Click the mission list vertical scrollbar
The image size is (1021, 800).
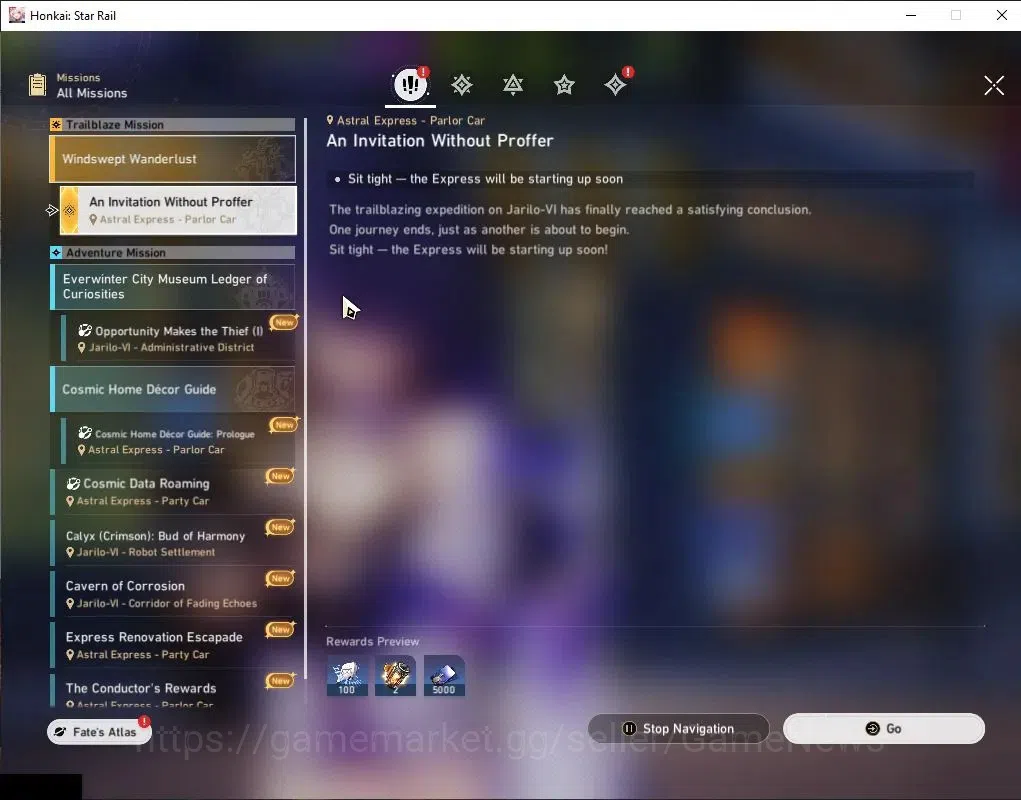point(305,398)
